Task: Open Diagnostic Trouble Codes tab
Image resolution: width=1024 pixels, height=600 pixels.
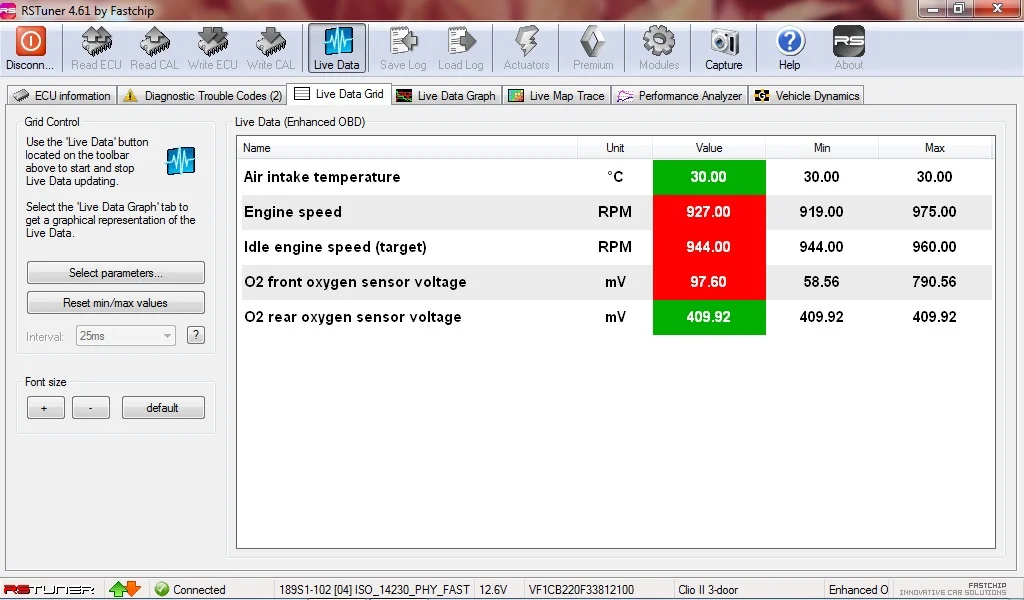Action: pos(202,95)
